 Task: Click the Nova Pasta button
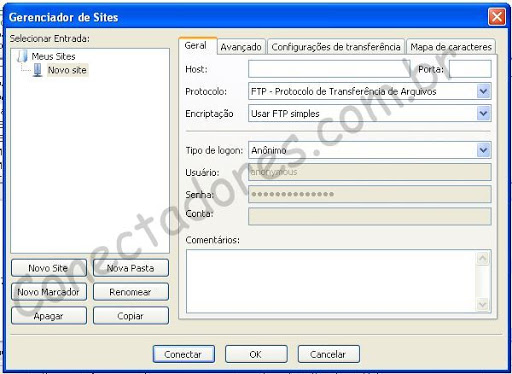point(131,268)
